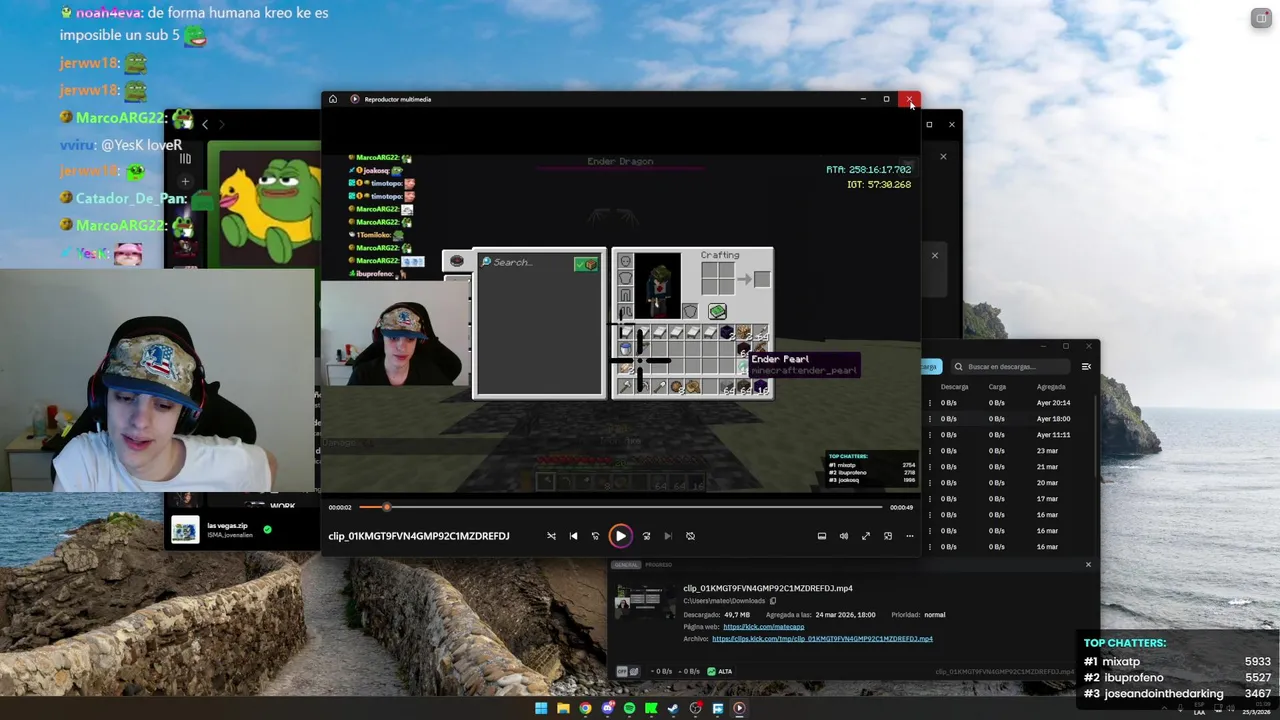The image size is (1280, 720).
Task: Go forward in the Spotify window
Action: coord(222,124)
